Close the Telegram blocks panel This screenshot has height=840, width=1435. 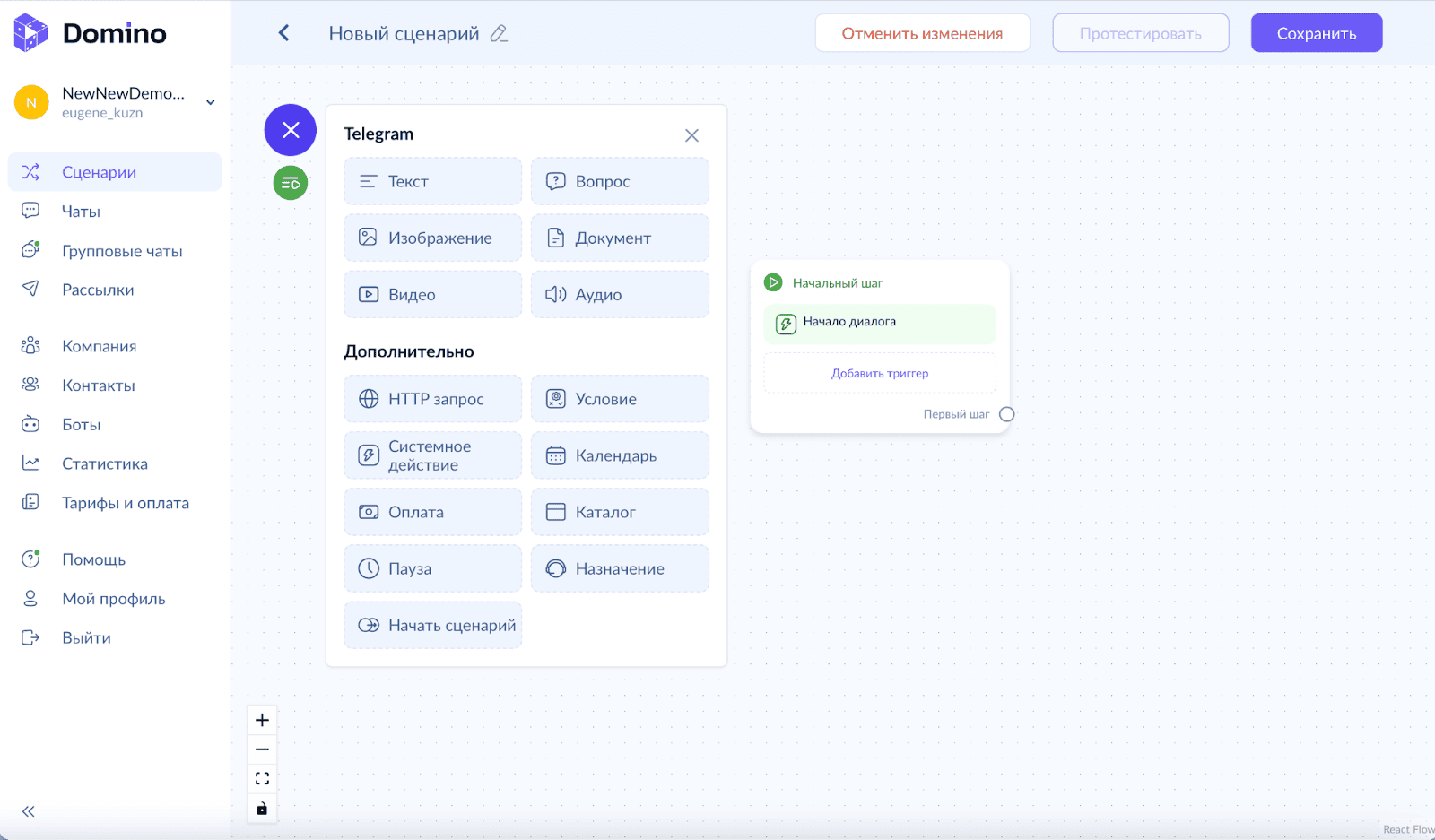(x=691, y=135)
